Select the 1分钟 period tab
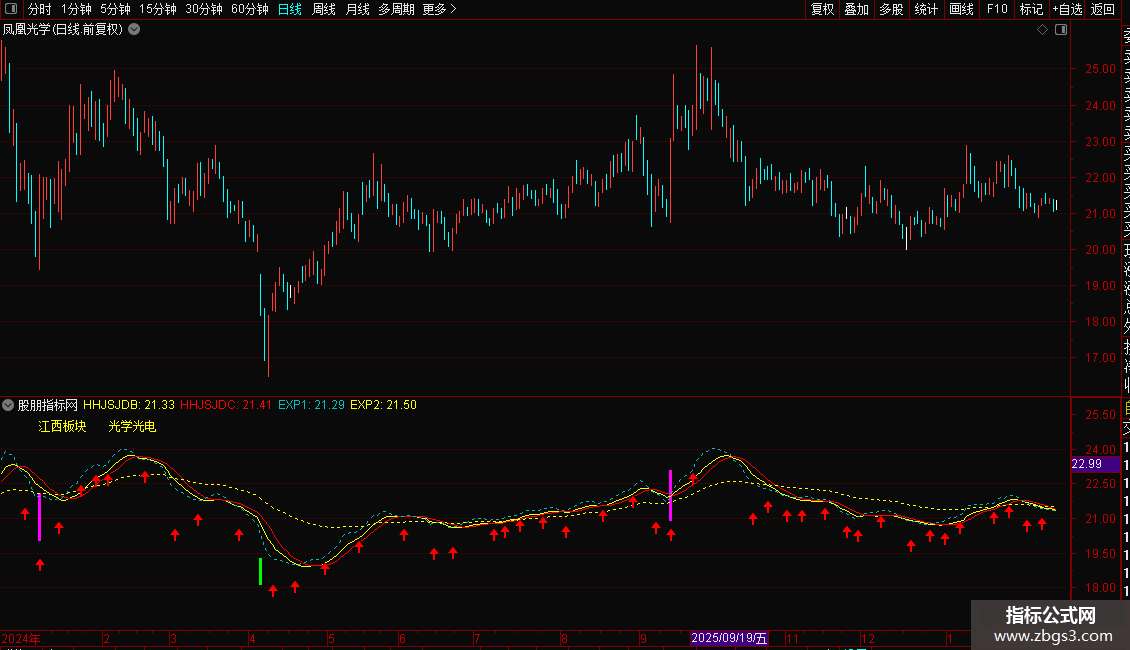 tap(76, 9)
